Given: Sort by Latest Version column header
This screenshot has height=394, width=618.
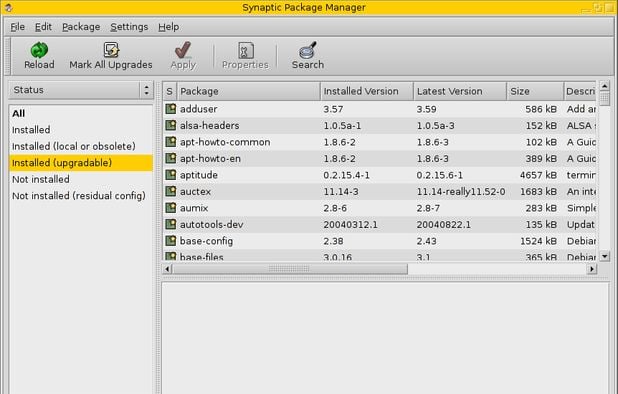Looking at the screenshot, I should 460,91.
